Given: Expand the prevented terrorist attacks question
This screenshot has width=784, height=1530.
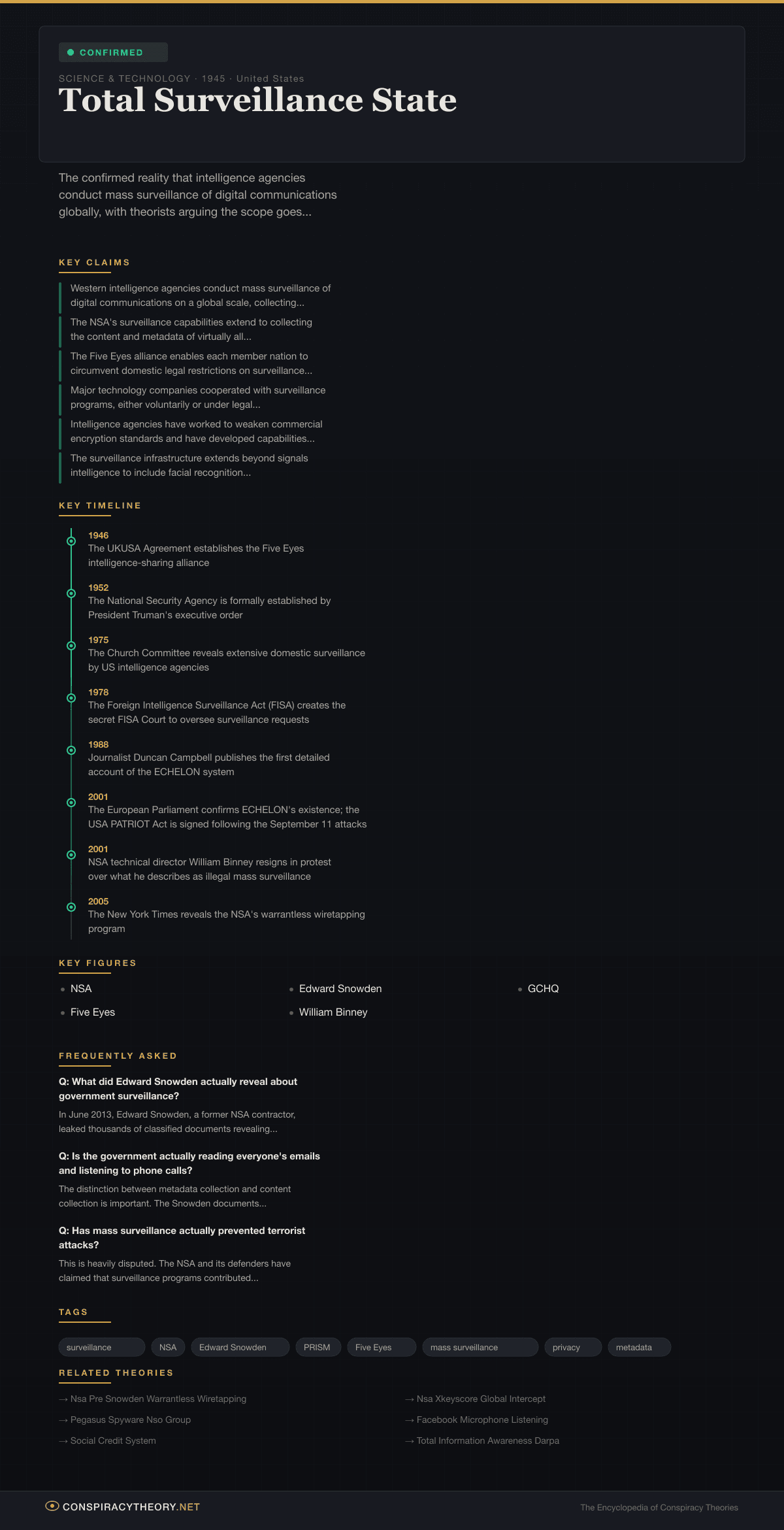Looking at the screenshot, I should pos(182,1237).
